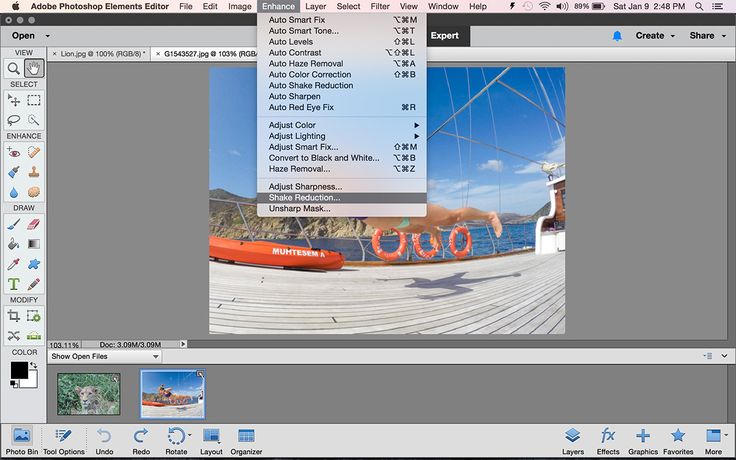
Task: Select the Smart Brush tool
Action: [14, 172]
